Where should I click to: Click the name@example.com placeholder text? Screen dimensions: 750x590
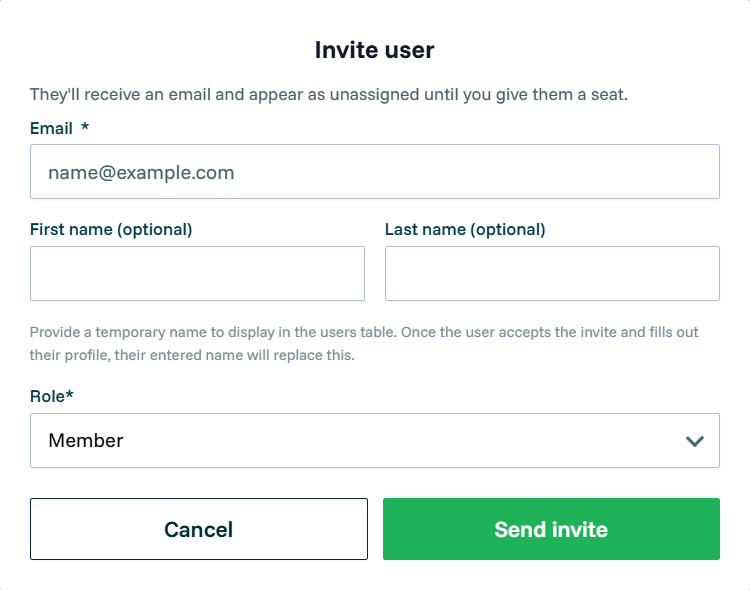[141, 173]
